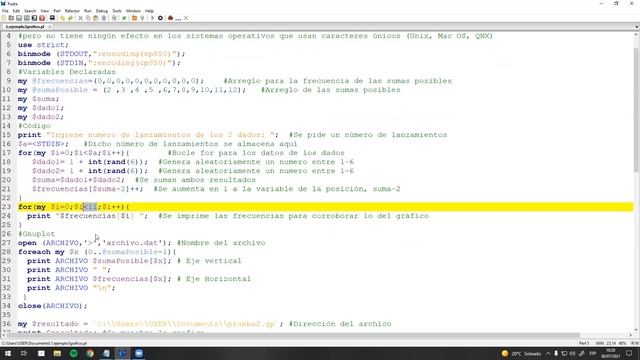Click the green Redo arrow icon

[x=70, y=18]
